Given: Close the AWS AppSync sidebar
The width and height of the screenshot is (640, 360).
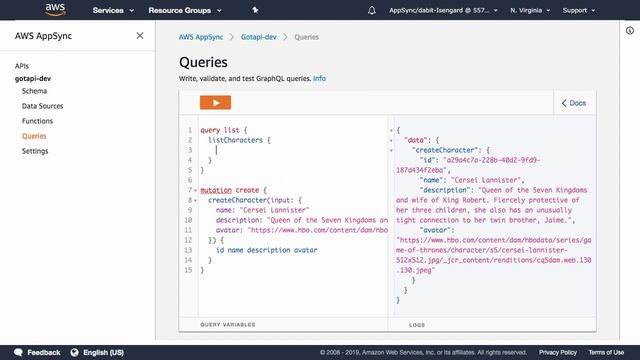Looking at the screenshot, I should pos(140,36).
